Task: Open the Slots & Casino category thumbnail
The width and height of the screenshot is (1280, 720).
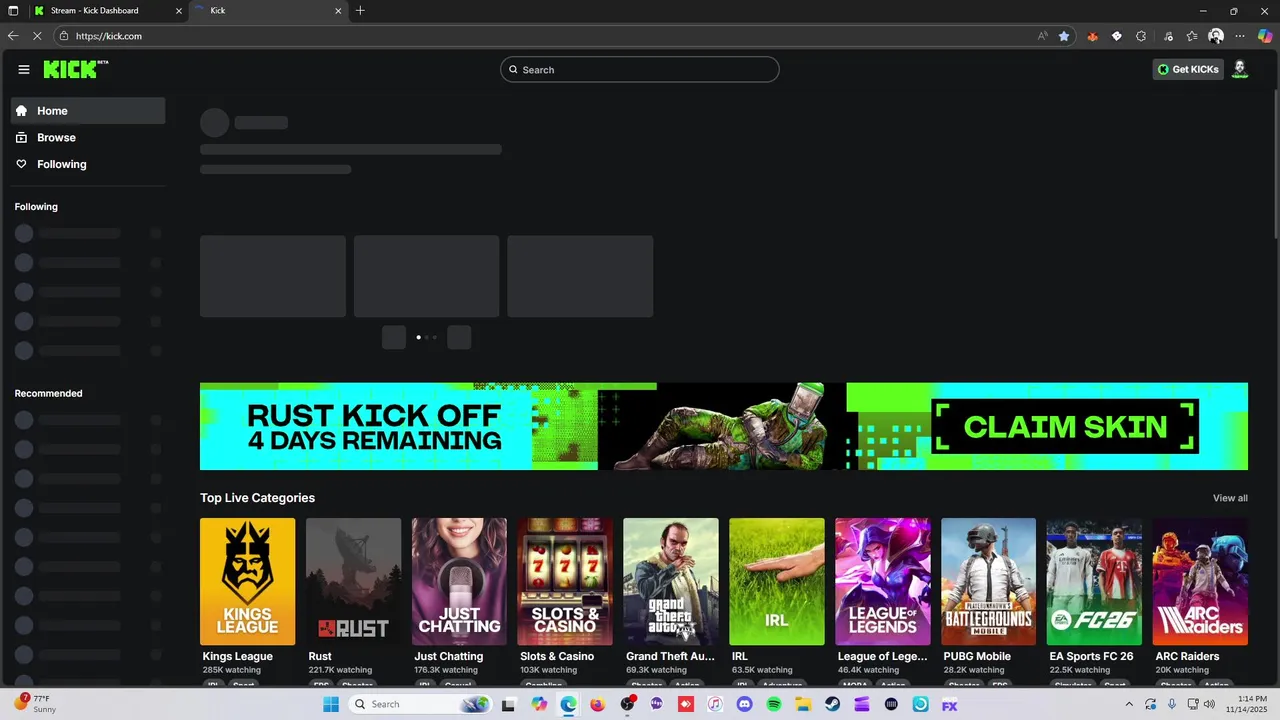Action: [565, 581]
